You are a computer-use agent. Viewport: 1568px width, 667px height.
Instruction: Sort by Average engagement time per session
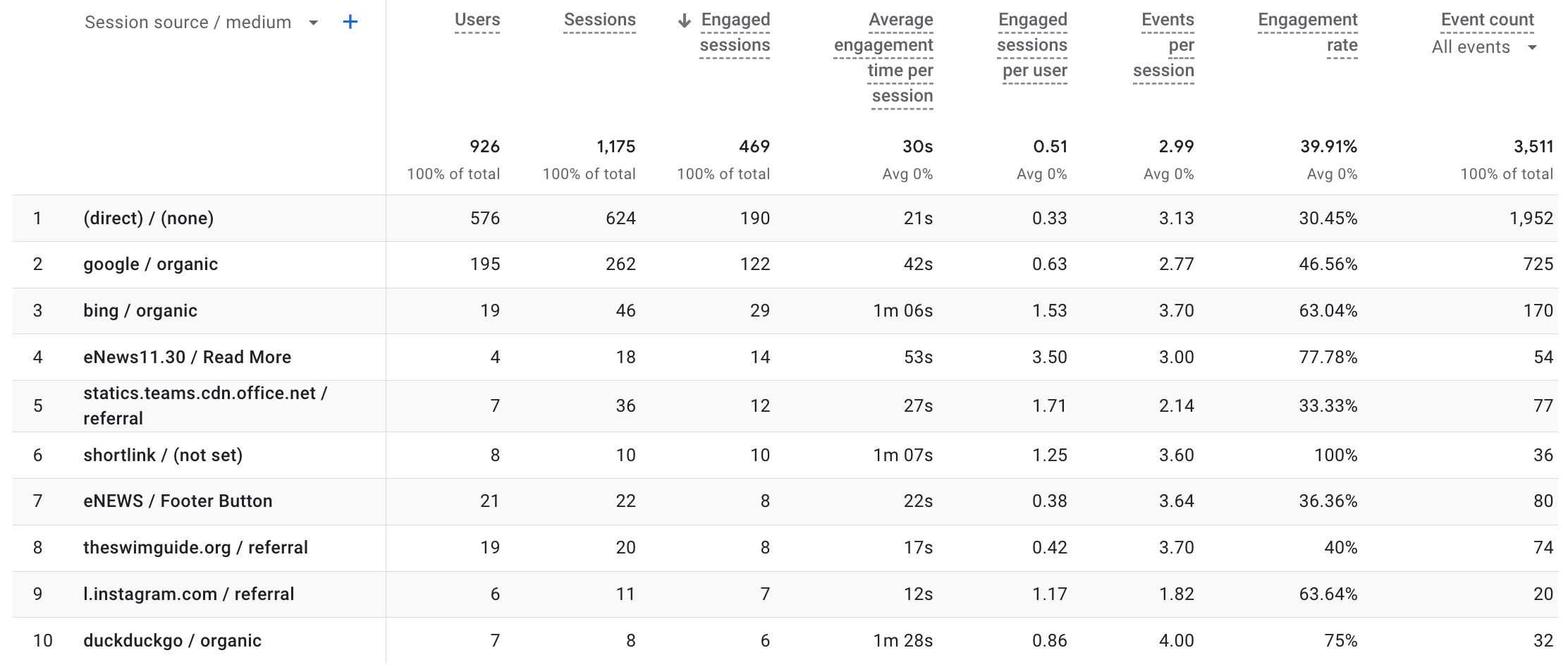884,58
